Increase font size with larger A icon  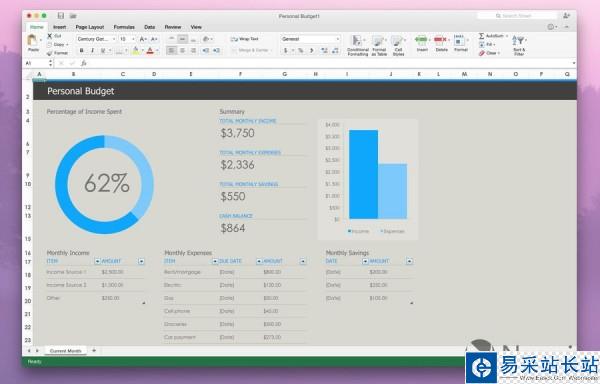click(x=143, y=39)
